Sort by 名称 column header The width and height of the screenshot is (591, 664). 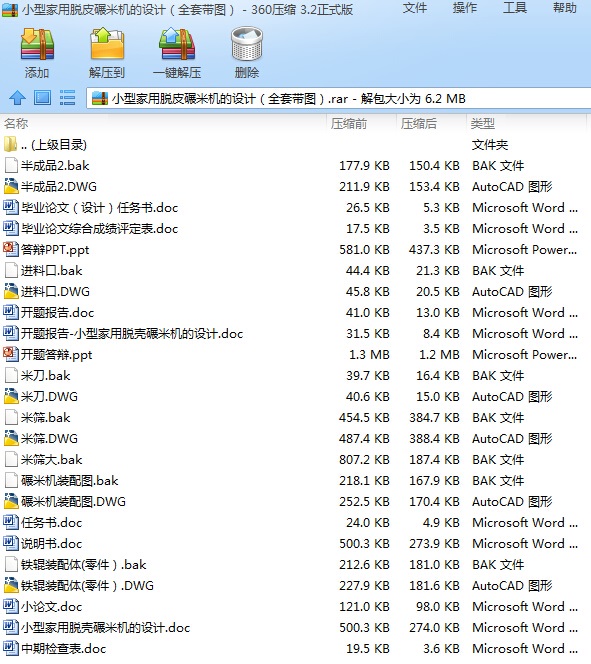16,124
